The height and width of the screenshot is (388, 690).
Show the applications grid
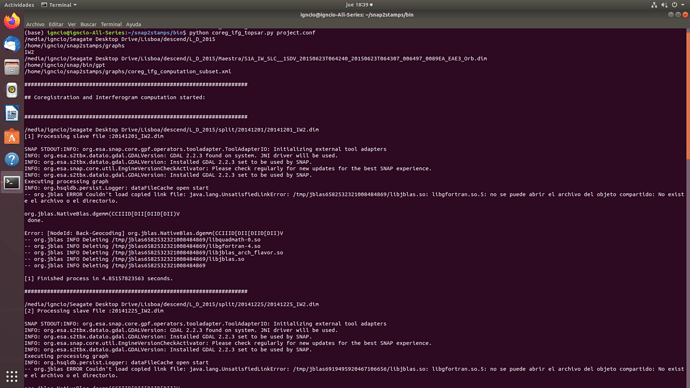(12, 376)
